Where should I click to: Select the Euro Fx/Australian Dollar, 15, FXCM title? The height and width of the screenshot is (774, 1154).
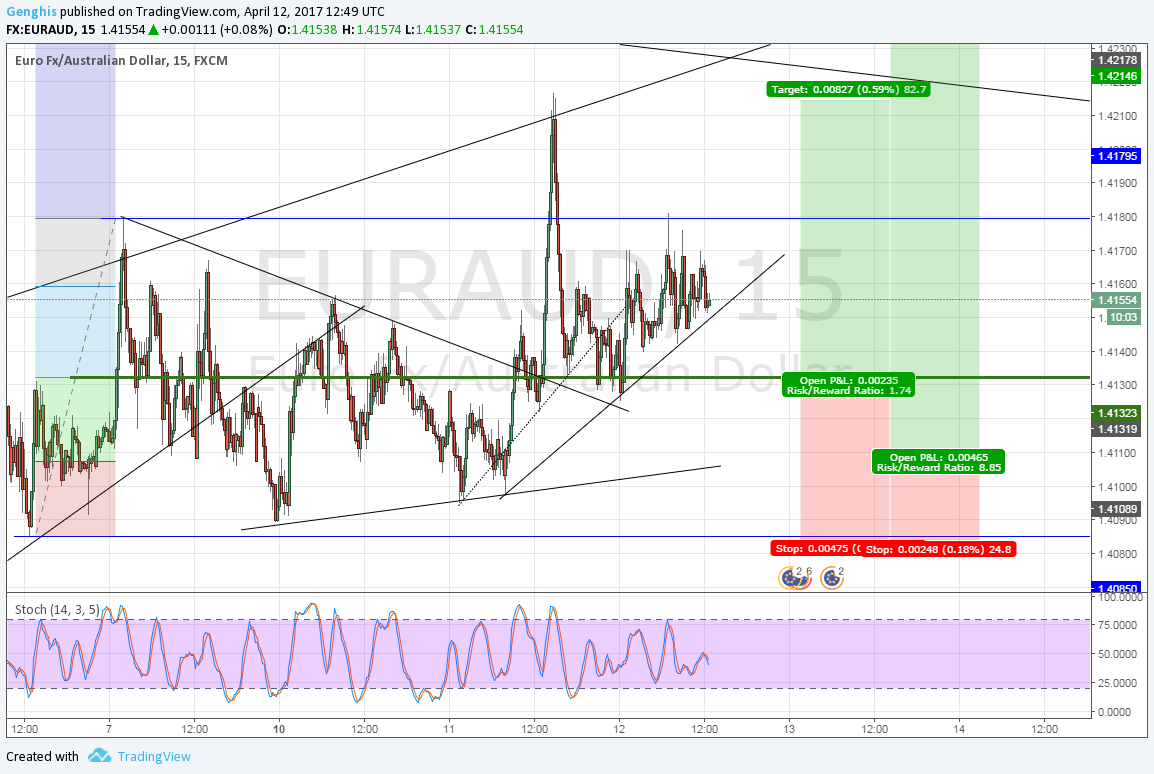pos(121,60)
